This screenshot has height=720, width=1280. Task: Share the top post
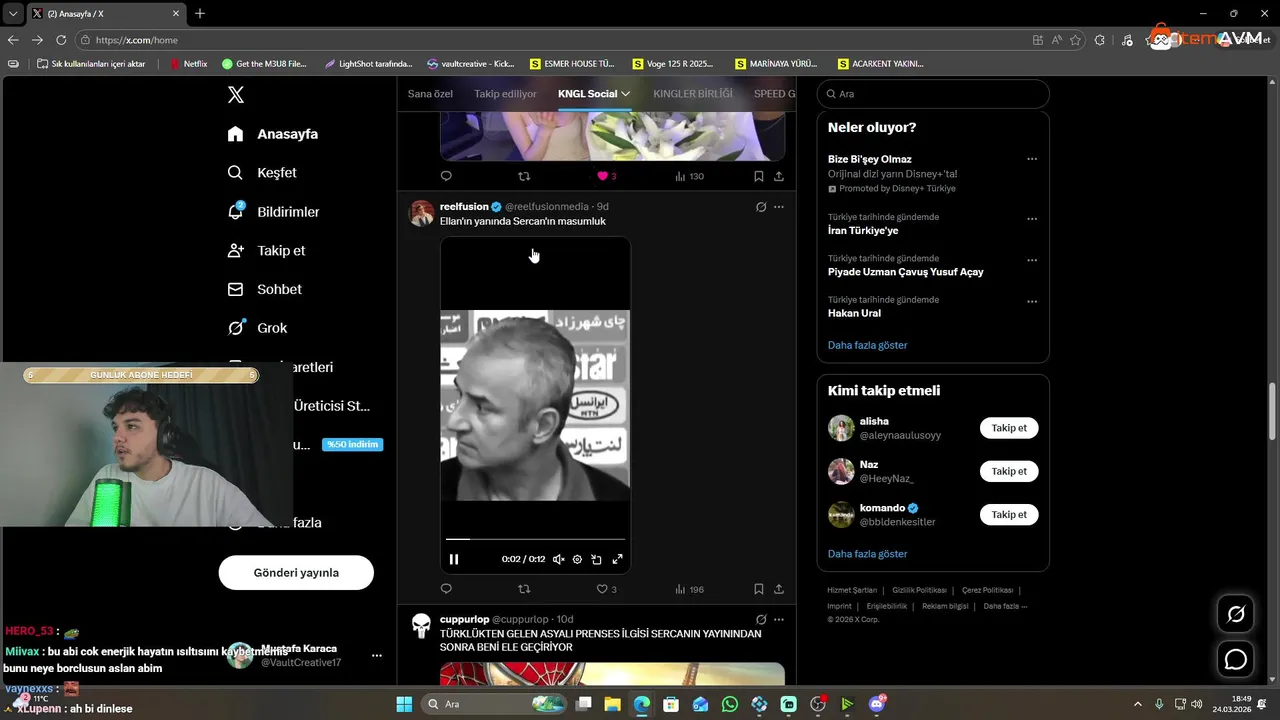click(x=779, y=176)
